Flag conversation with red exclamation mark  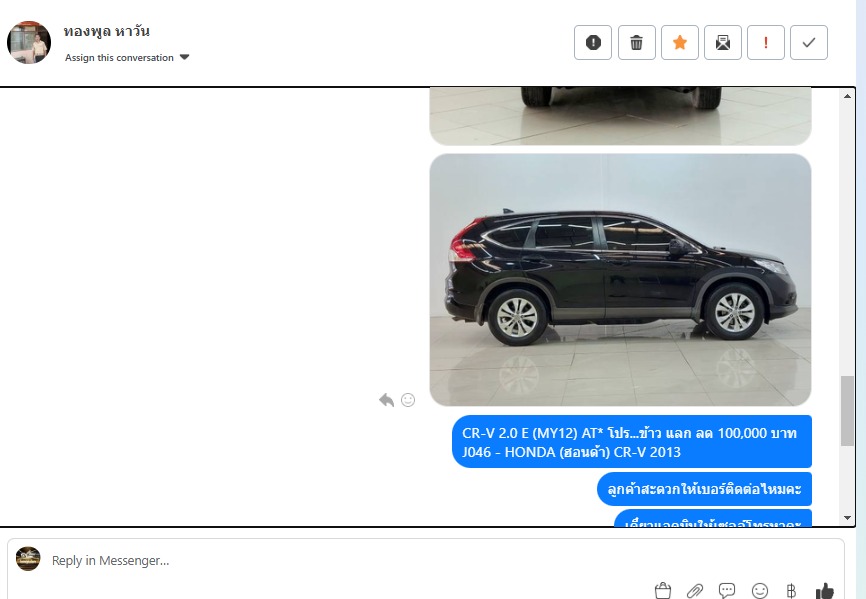point(765,43)
